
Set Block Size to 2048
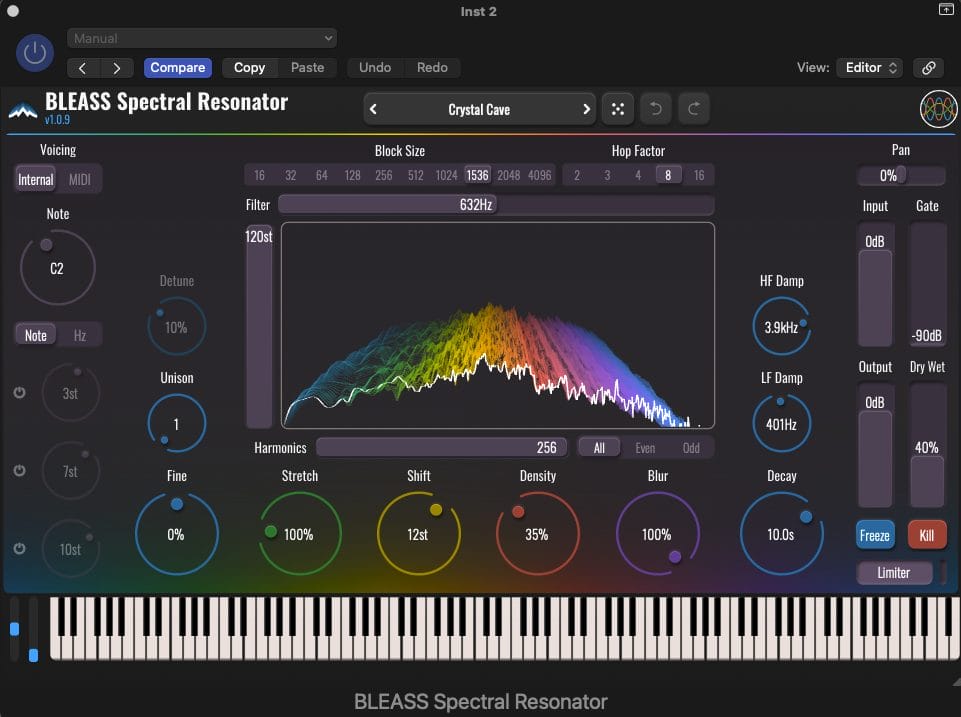point(509,175)
